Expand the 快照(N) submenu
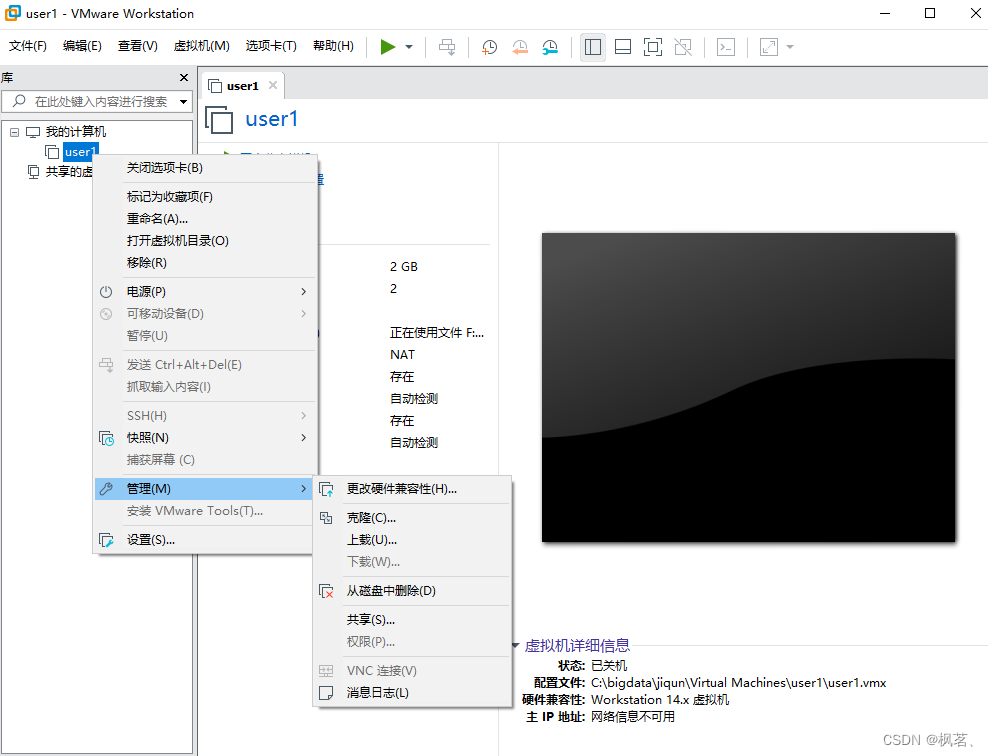Image resolution: width=988 pixels, height=756 pixels. pos(204,438)
